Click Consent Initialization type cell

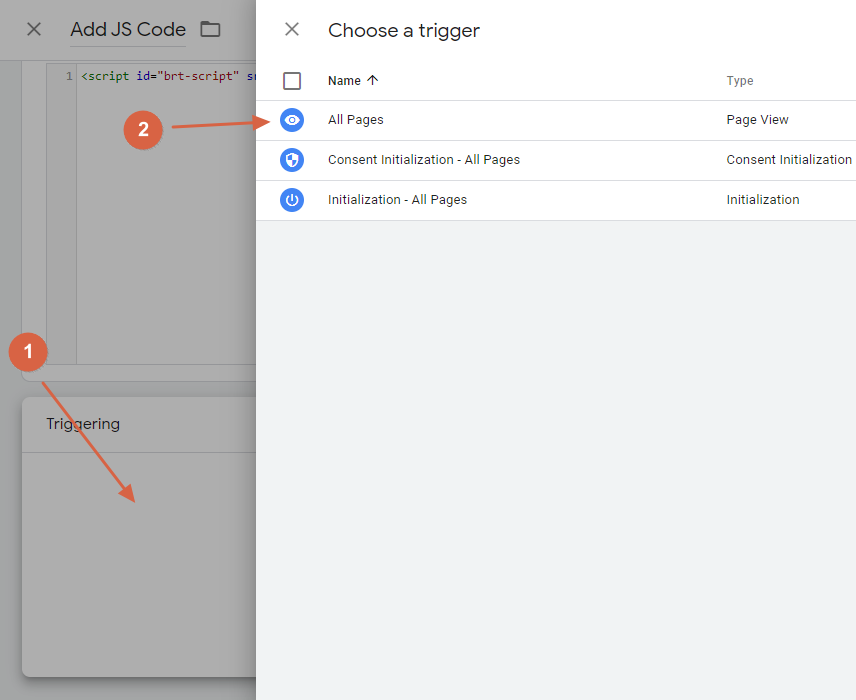click(x=789, y=160)
